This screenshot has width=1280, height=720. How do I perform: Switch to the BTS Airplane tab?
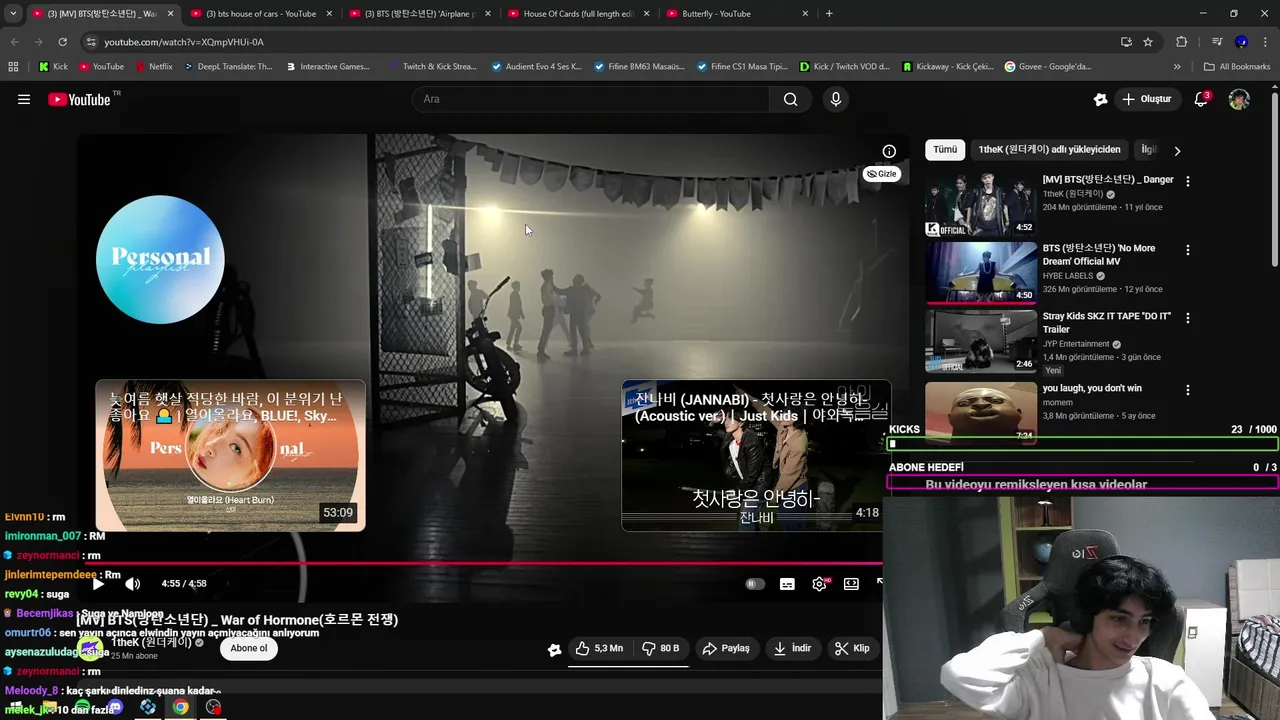(419, 14)
